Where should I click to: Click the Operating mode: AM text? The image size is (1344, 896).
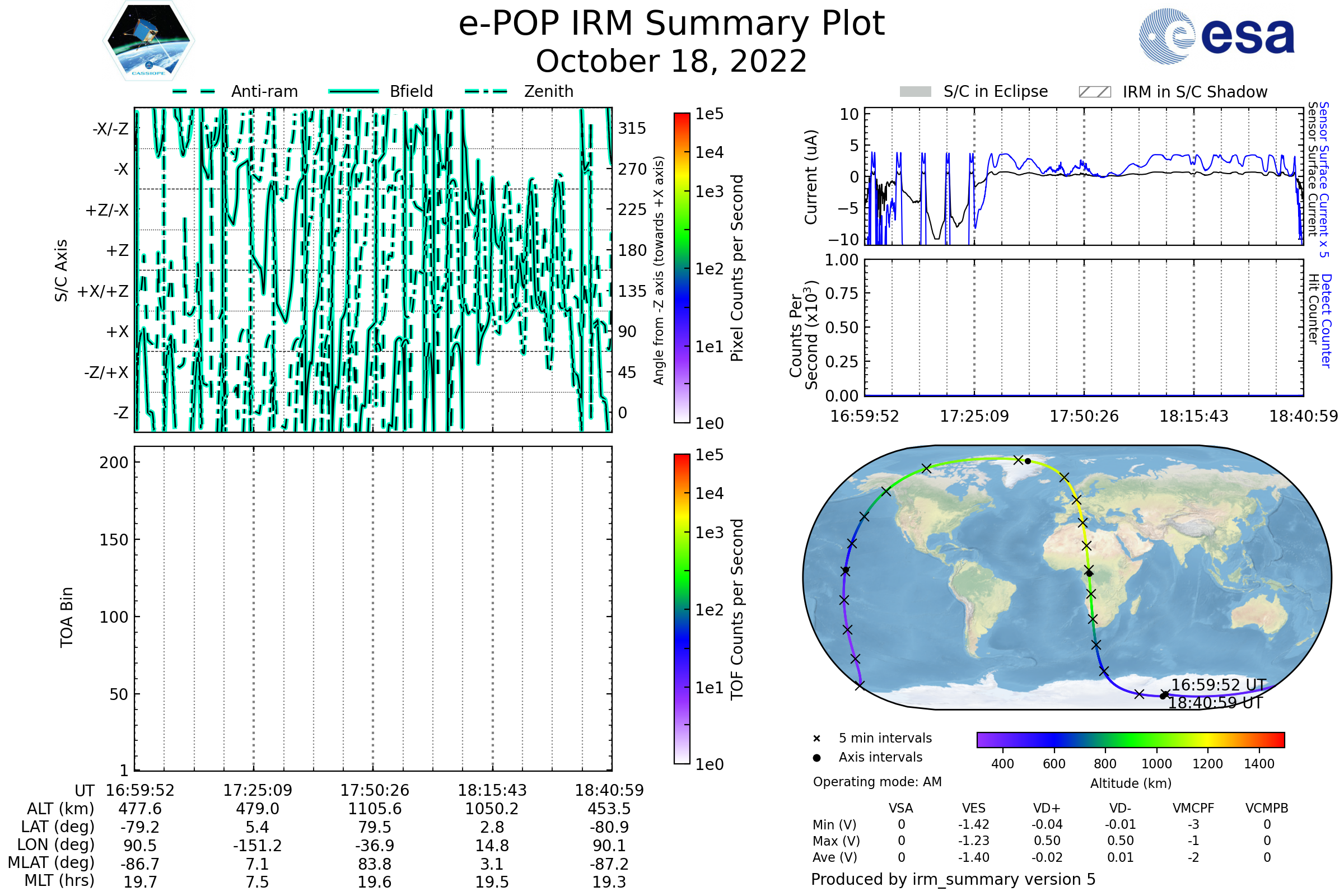click(x=877, y=782)
